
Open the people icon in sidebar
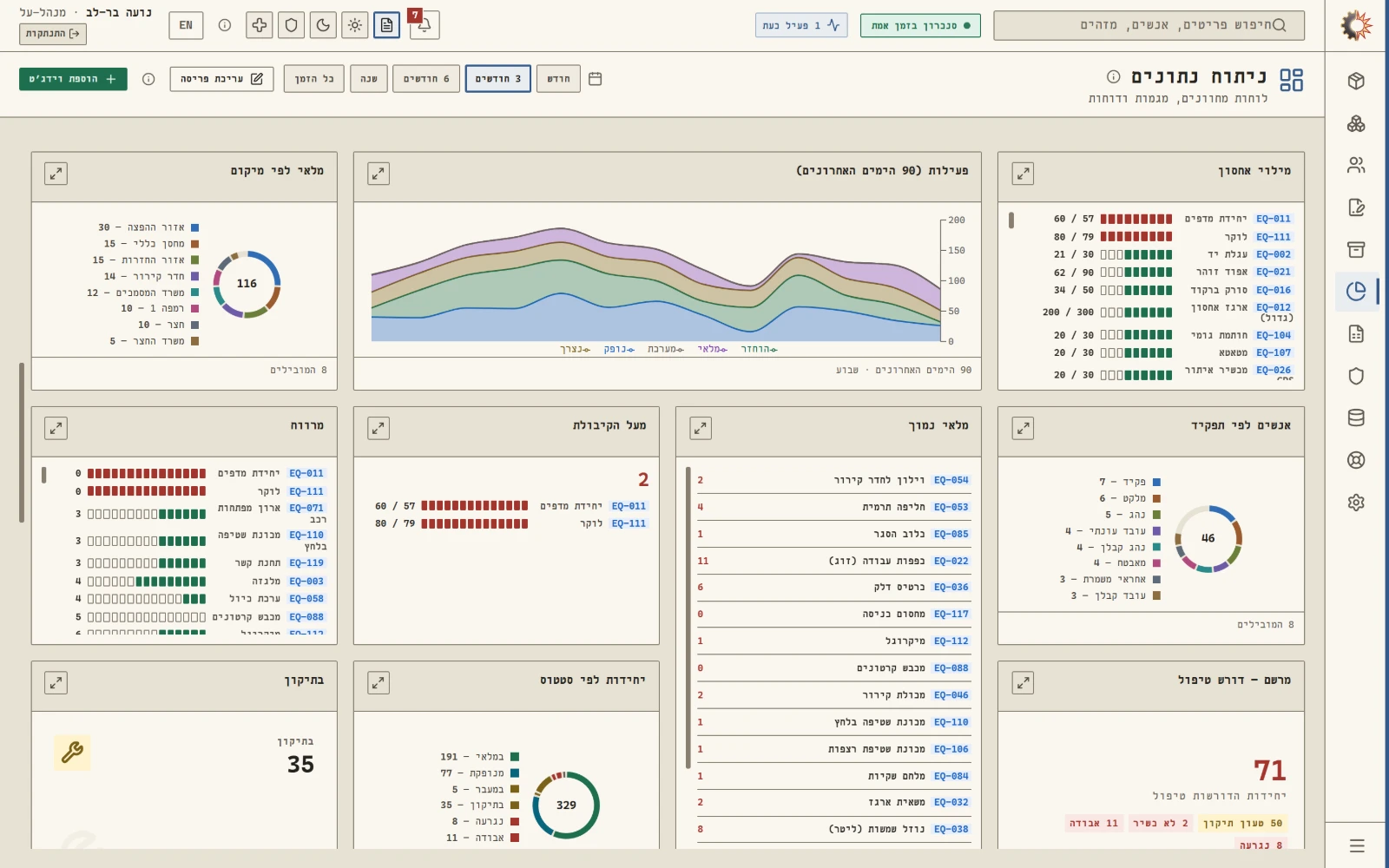(x=1356, y=165)
